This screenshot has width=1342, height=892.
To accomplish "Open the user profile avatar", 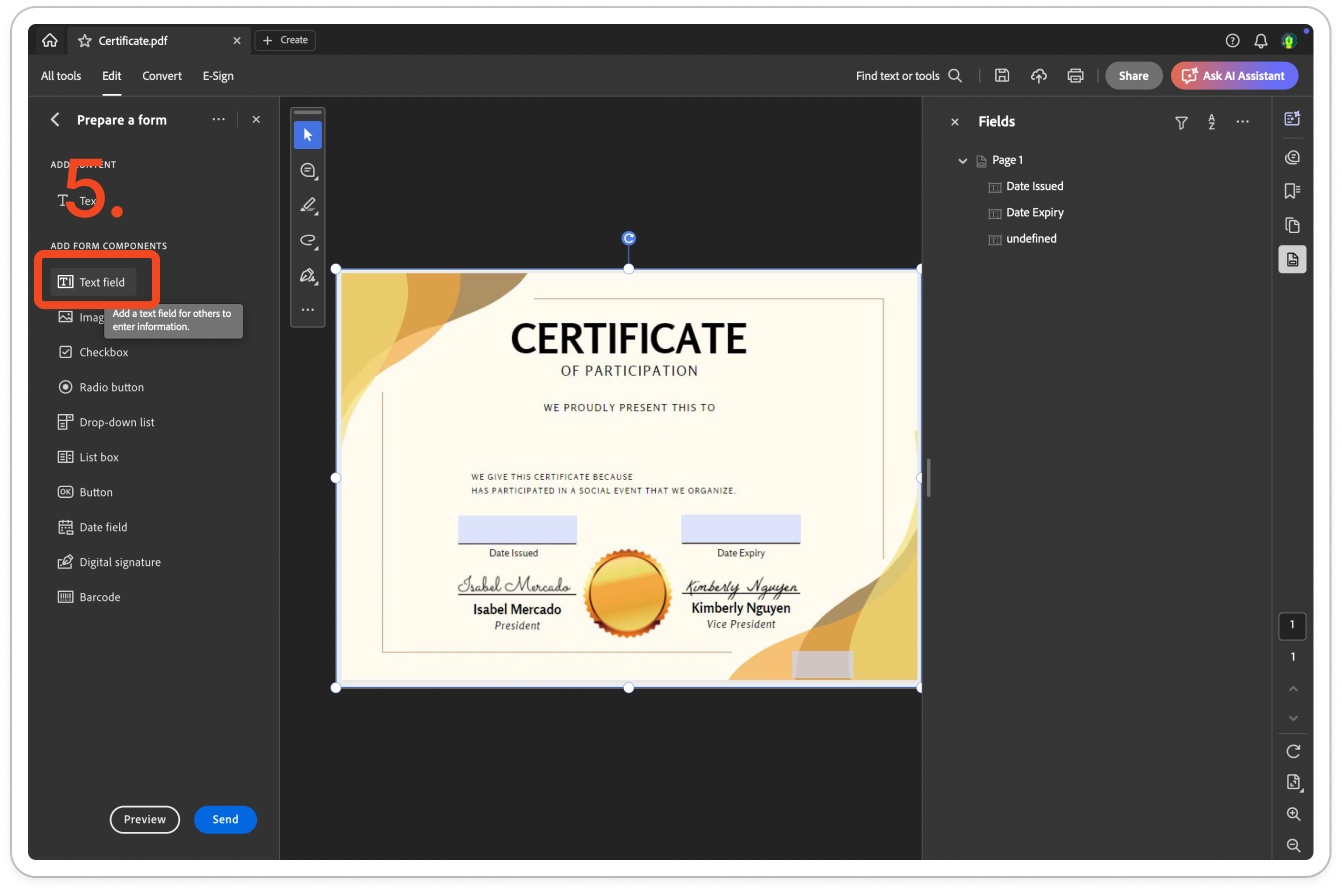I will (x=1289, y=41).
